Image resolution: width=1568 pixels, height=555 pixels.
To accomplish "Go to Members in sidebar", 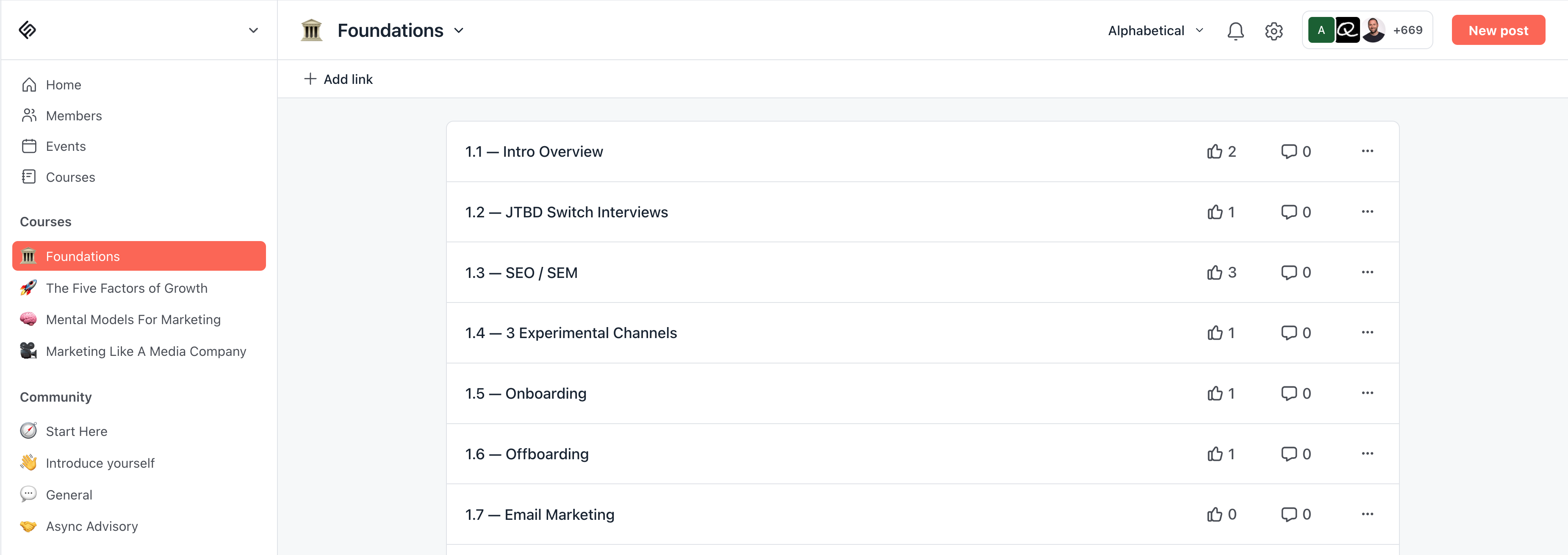I will (x=74, y=116).
